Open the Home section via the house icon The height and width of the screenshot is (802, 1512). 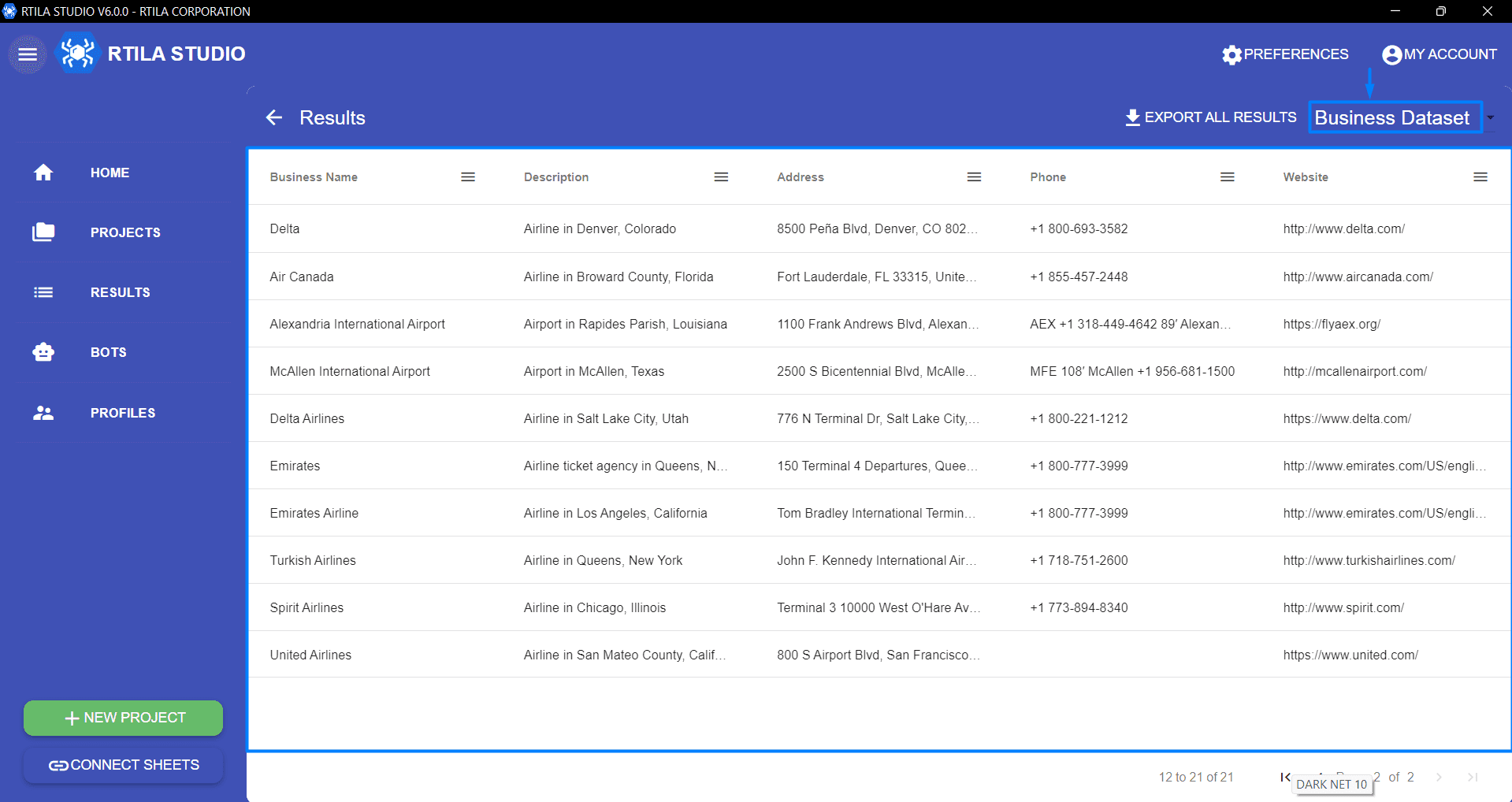(43, 173)
